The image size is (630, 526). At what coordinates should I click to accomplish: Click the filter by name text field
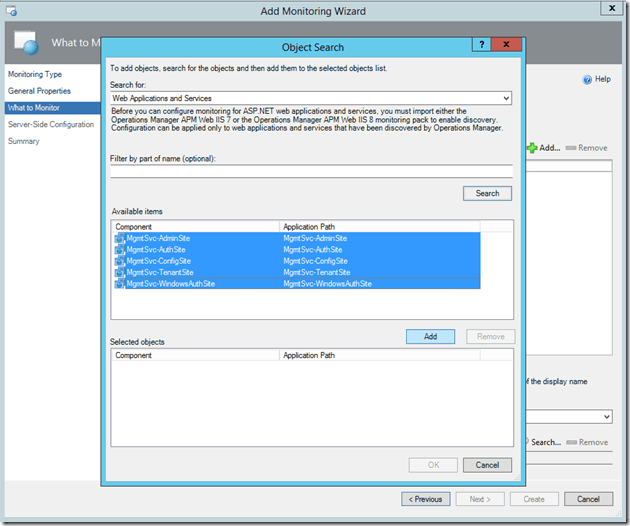tap(310, 172)
